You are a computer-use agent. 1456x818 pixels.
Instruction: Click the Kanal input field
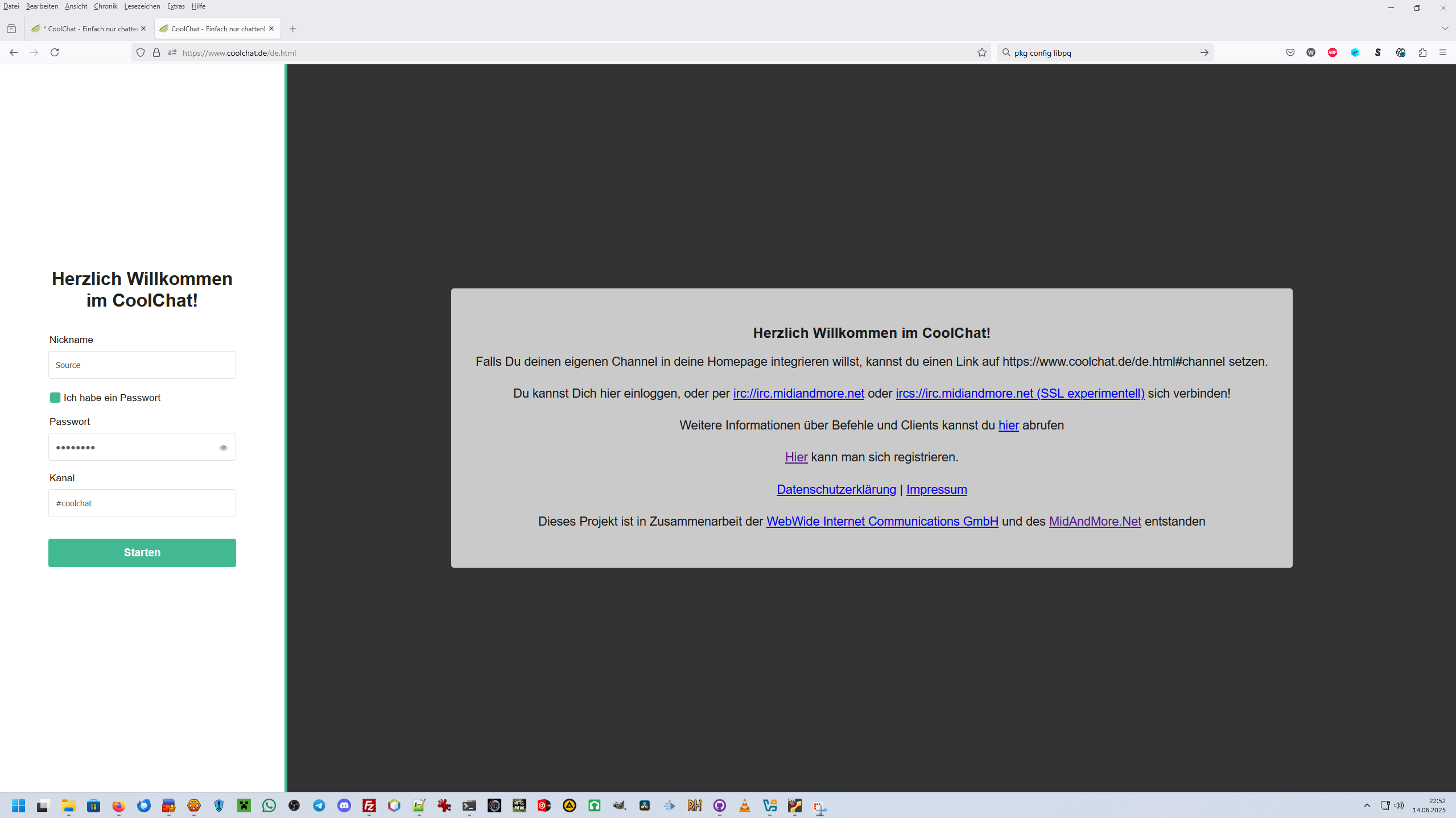(x=142, y=503)
